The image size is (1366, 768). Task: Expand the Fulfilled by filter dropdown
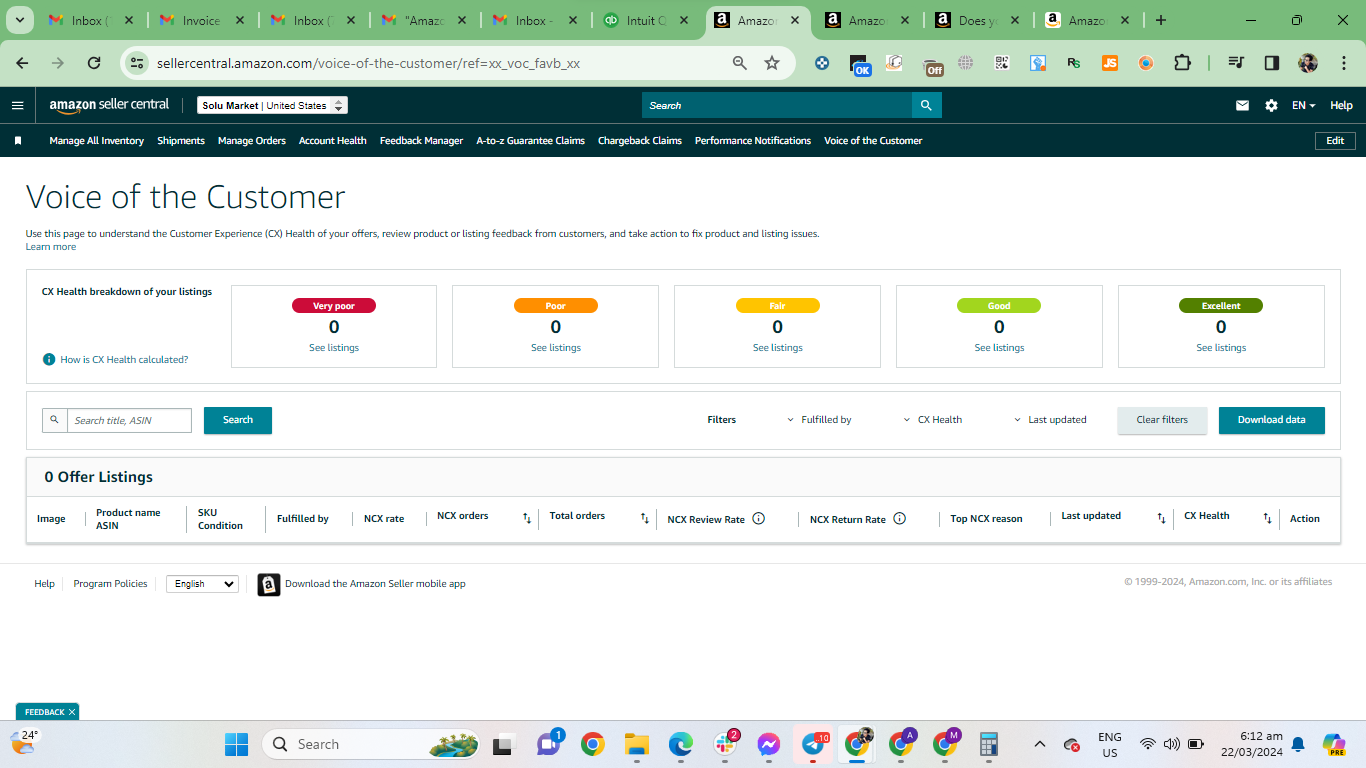point(819,420)
